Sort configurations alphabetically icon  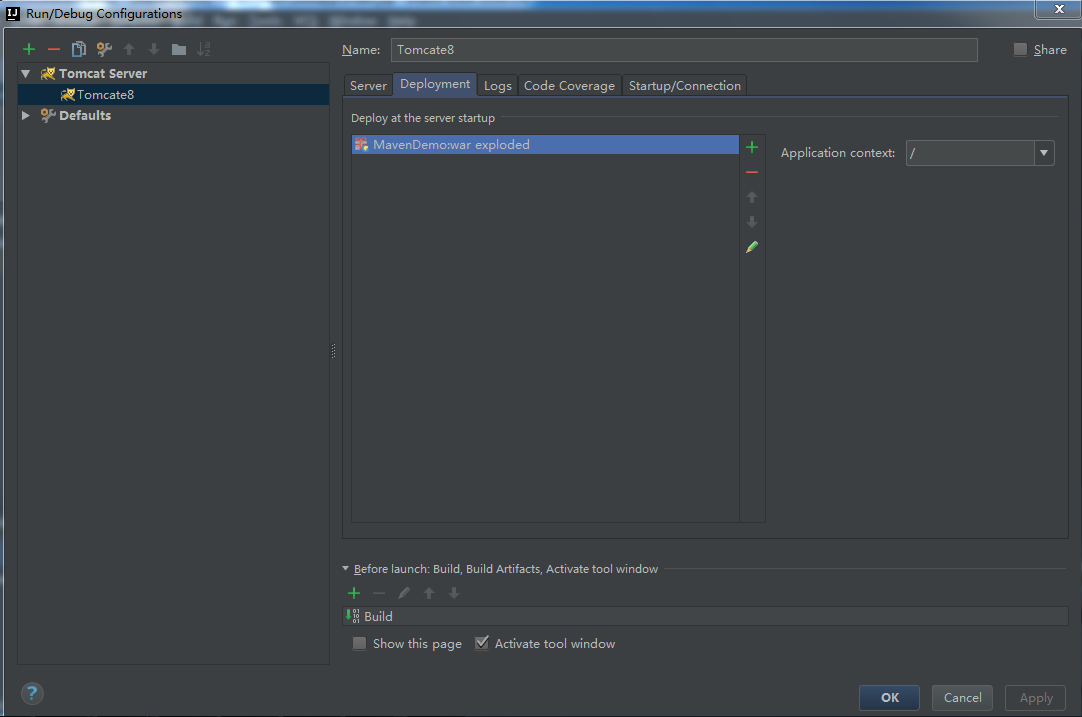click(204, 49)
